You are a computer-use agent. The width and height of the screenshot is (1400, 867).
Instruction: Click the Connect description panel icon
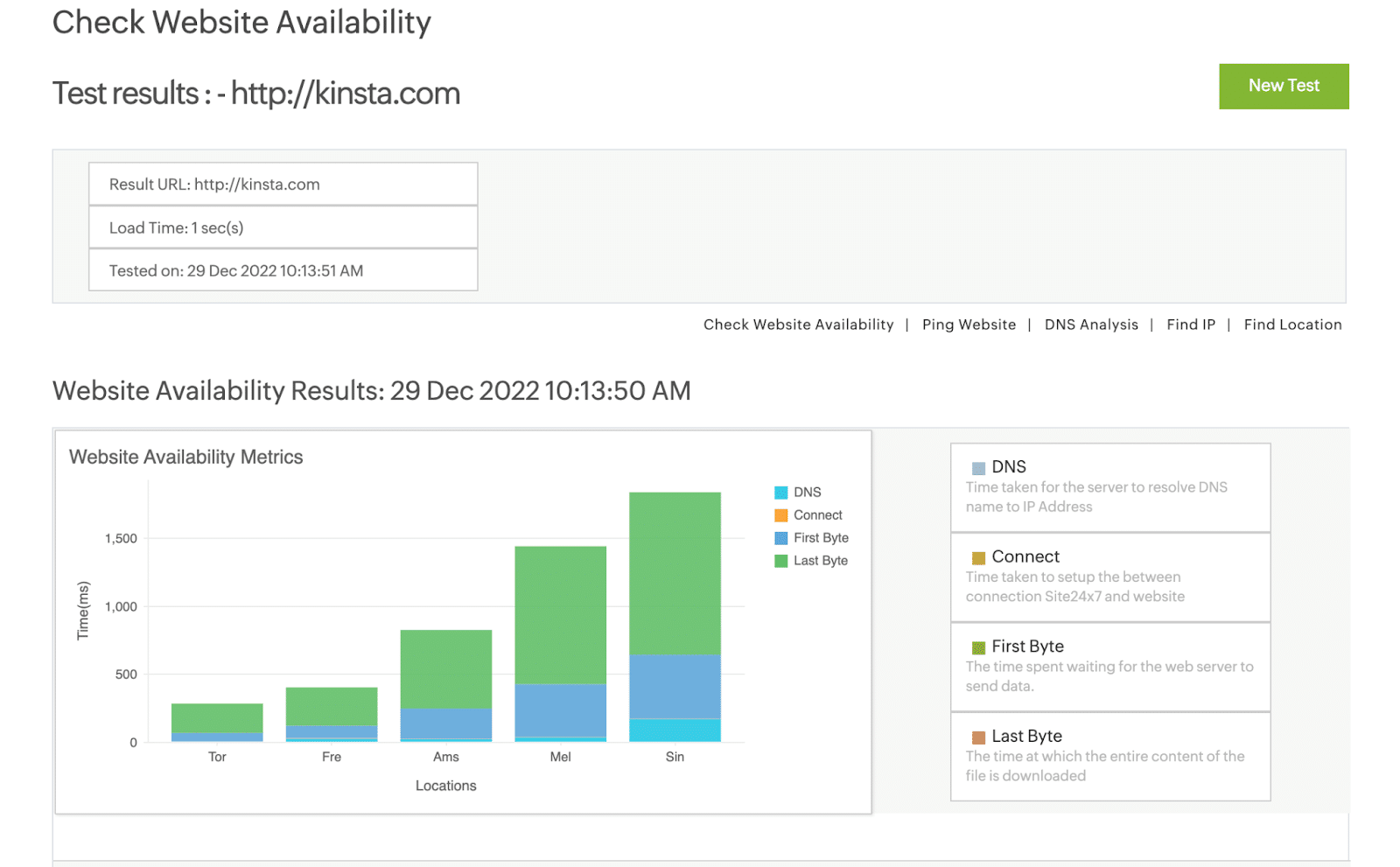[978, 558]
